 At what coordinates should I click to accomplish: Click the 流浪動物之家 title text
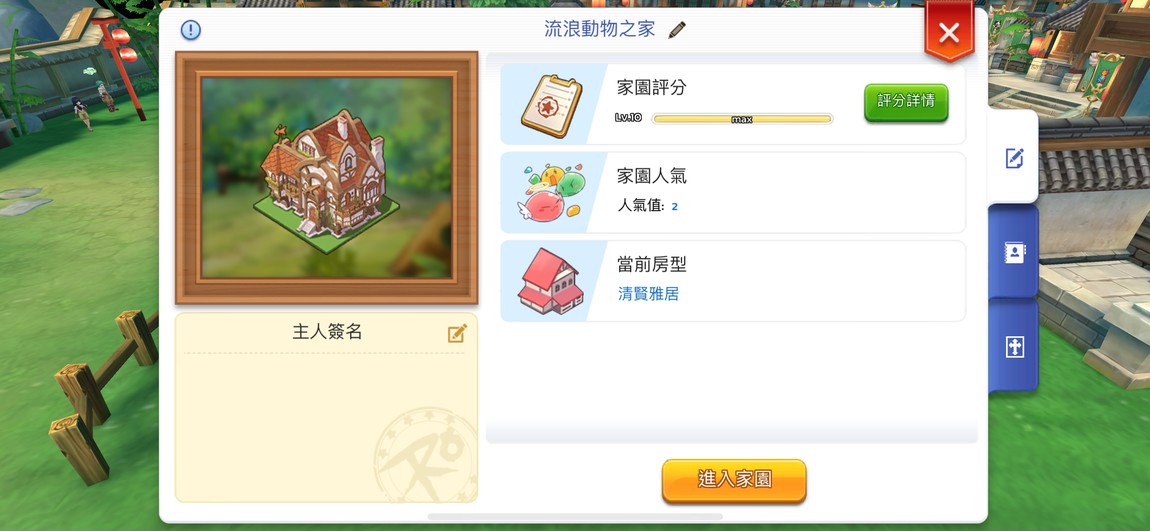pos(600,29)
